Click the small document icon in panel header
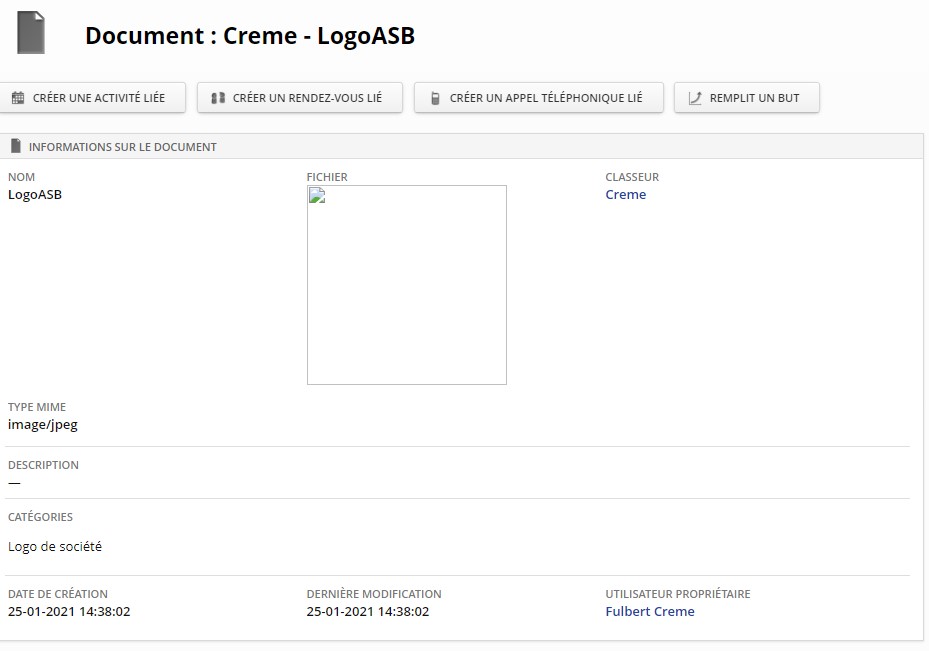This screenshot has width=929, height=651. tap(16, 146)
